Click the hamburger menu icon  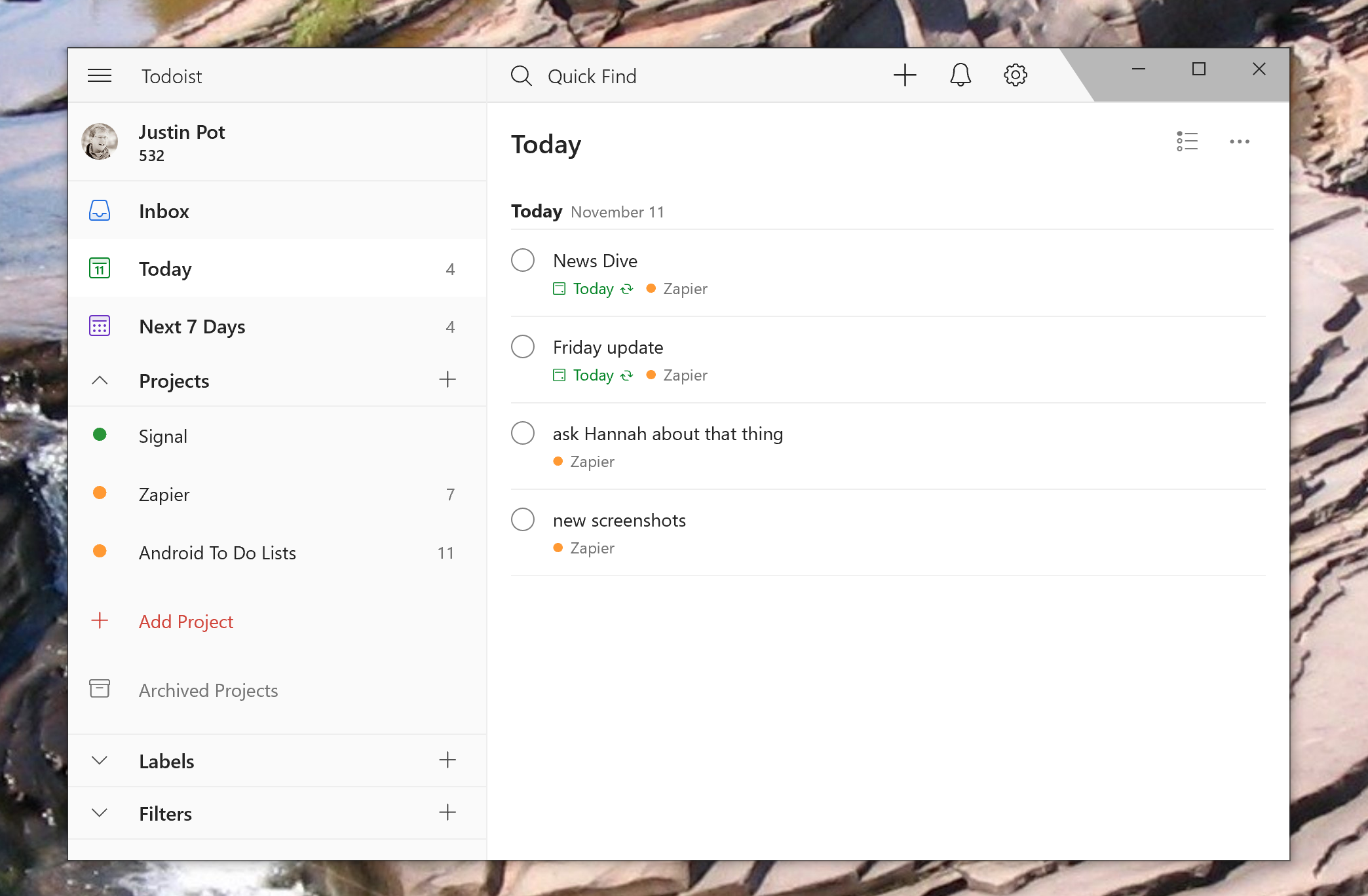[x=100, y=75]
